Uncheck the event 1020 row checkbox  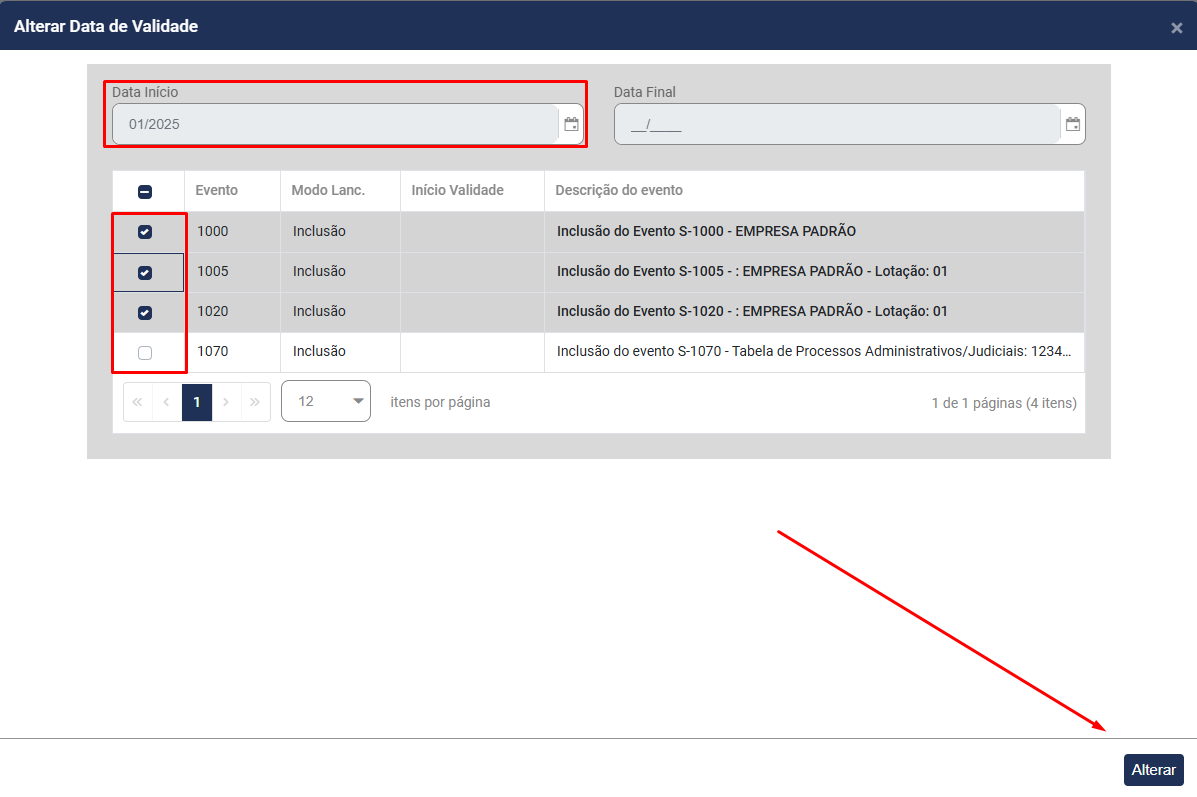tap(145, 312)
